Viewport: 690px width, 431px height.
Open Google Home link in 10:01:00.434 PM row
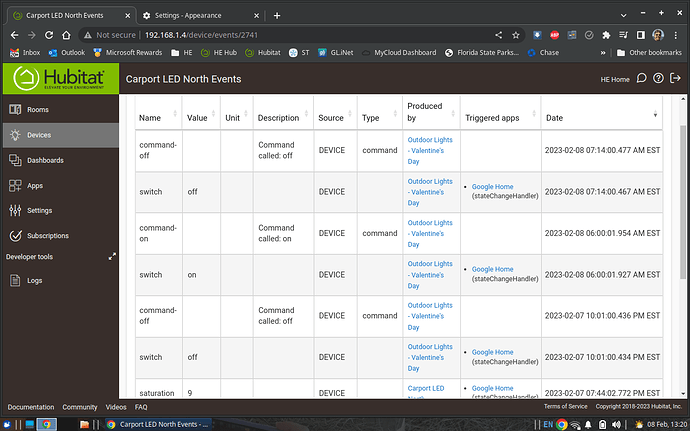pyautogui.click(x=492, y=352)
